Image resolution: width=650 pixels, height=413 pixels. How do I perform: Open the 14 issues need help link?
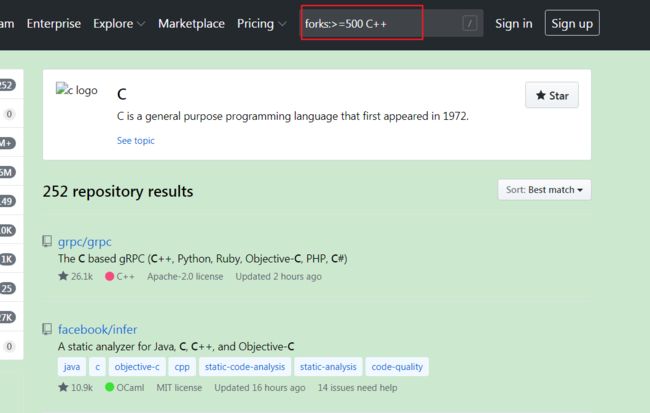pos(357,388)
